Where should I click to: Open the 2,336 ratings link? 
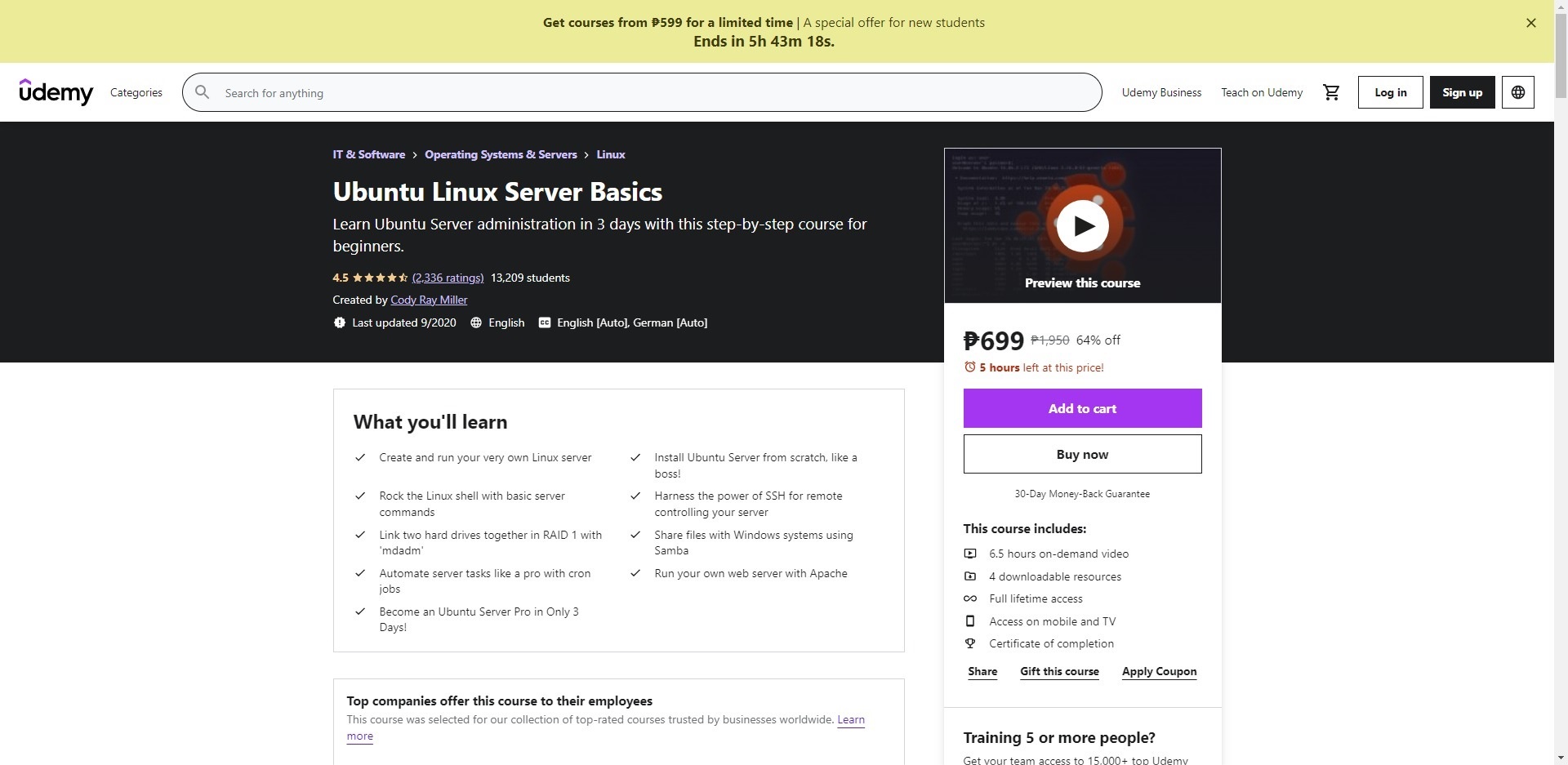(448, 278)
